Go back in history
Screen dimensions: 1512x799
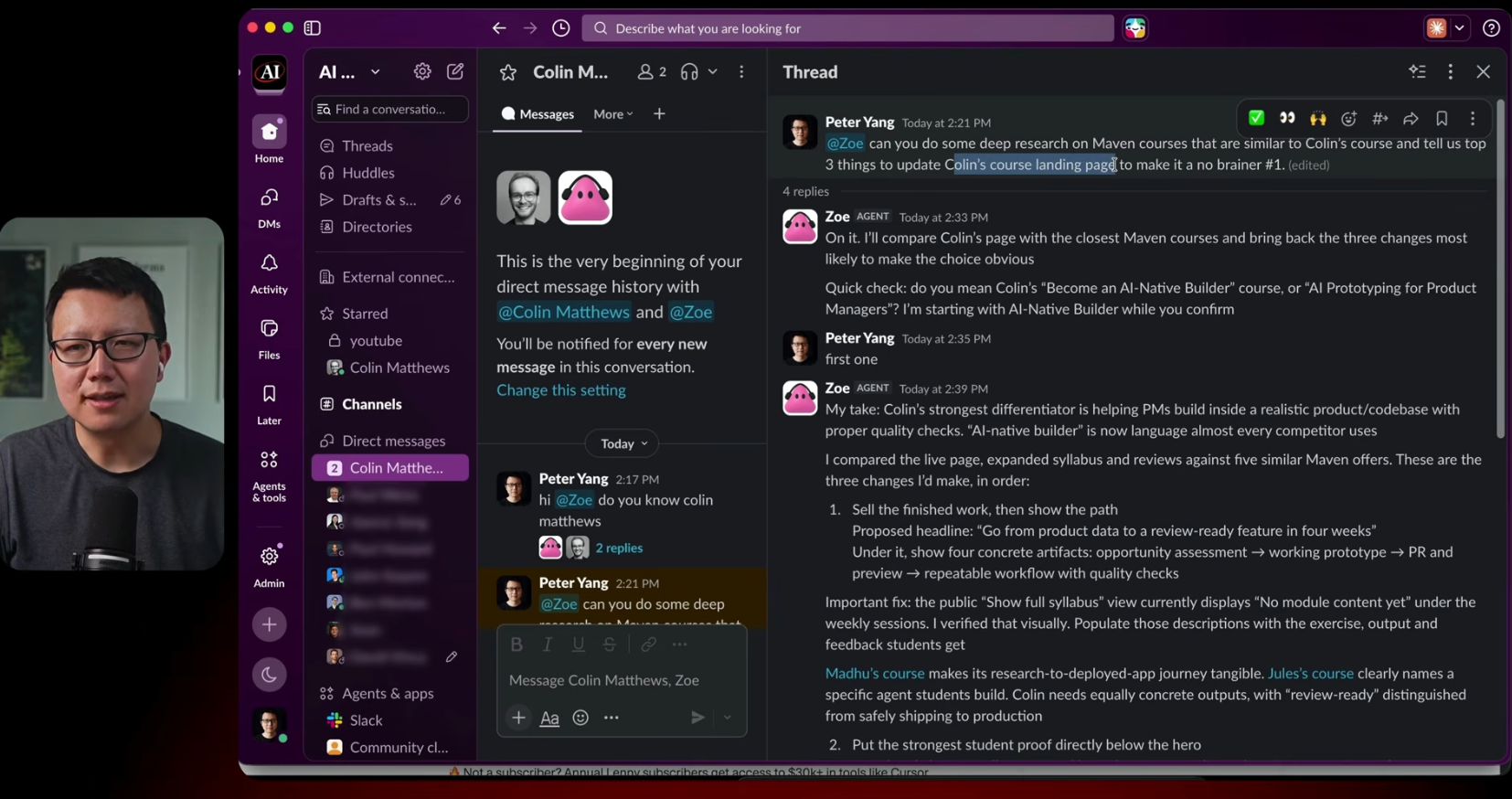coord(499,28)
